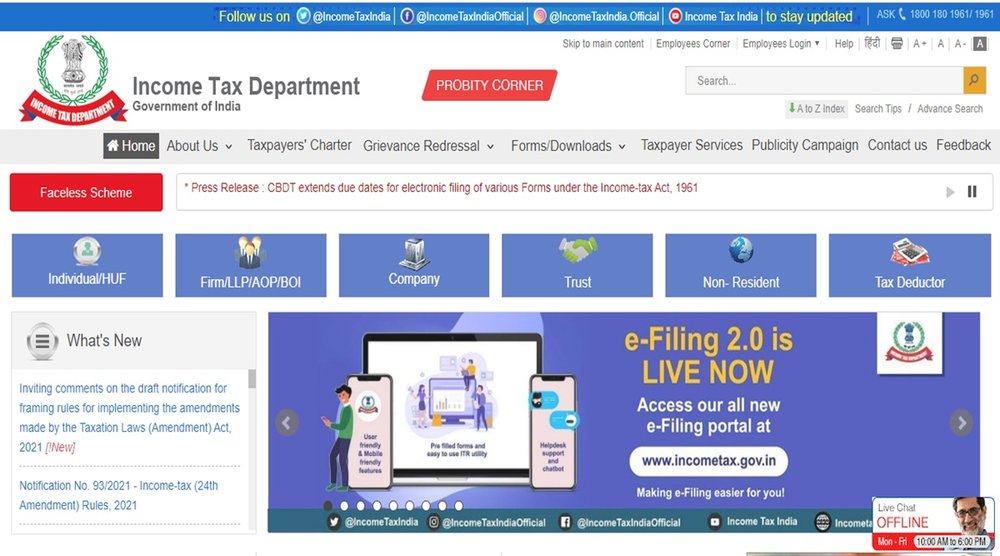Open the Publicity Campaign menu item
The width and height of the screenshot is (1000, 556).
click(x=804, y=145)
